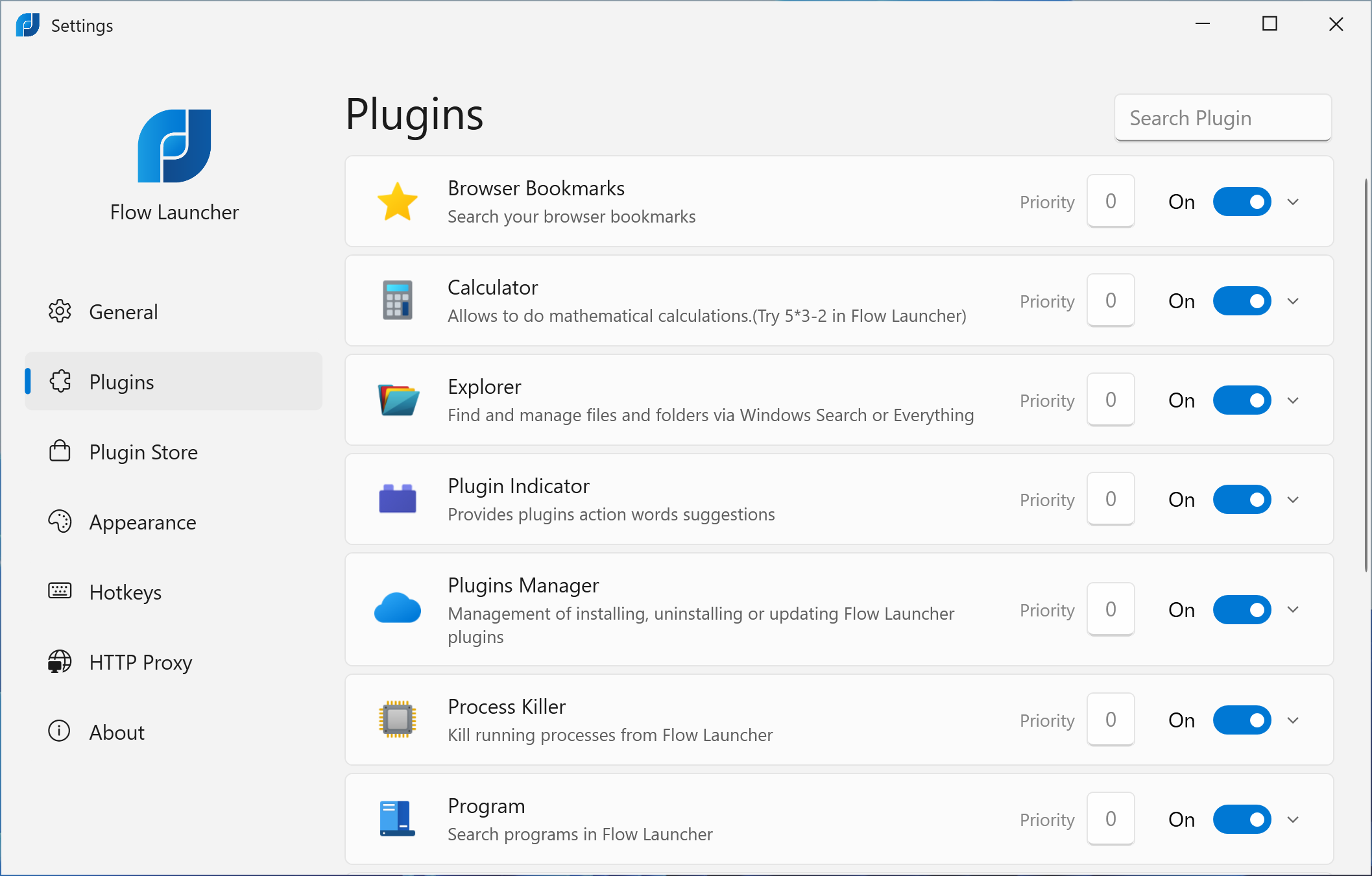Click the Plugin Indicator brick icon
The width and height of the screenshot is (1372, 876).
397,499
